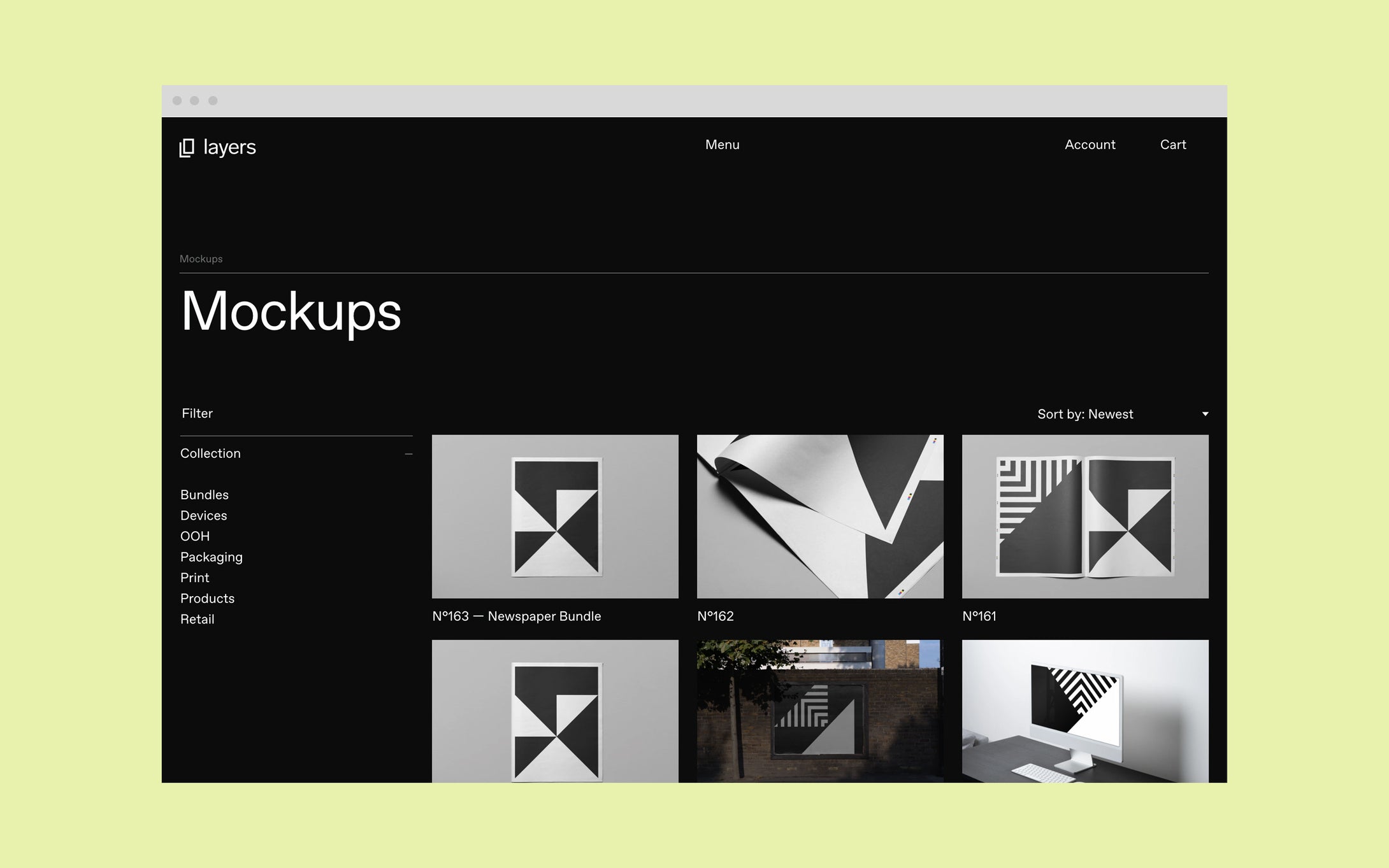Click the layers logo icon
Image resolution: width=1389 pixels, height=868 pixels.
pos(187,148)
